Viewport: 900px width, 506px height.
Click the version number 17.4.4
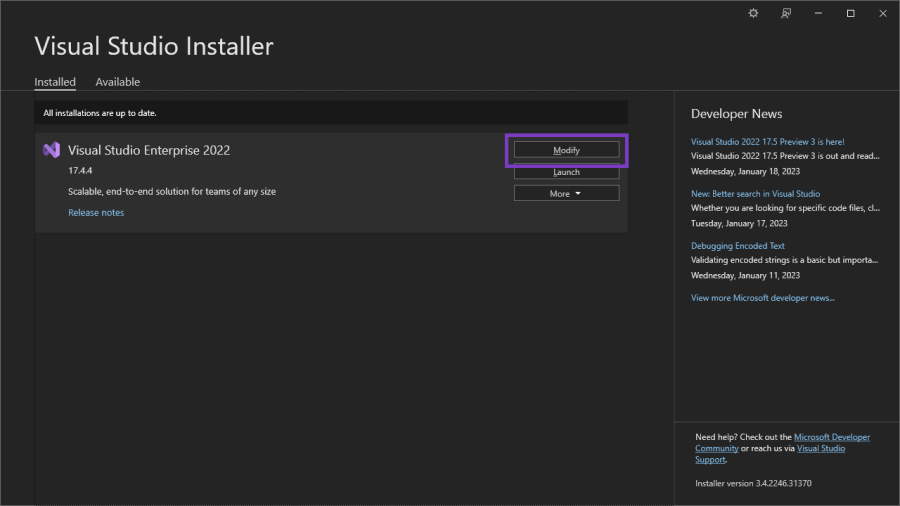(x=80, y=170)
